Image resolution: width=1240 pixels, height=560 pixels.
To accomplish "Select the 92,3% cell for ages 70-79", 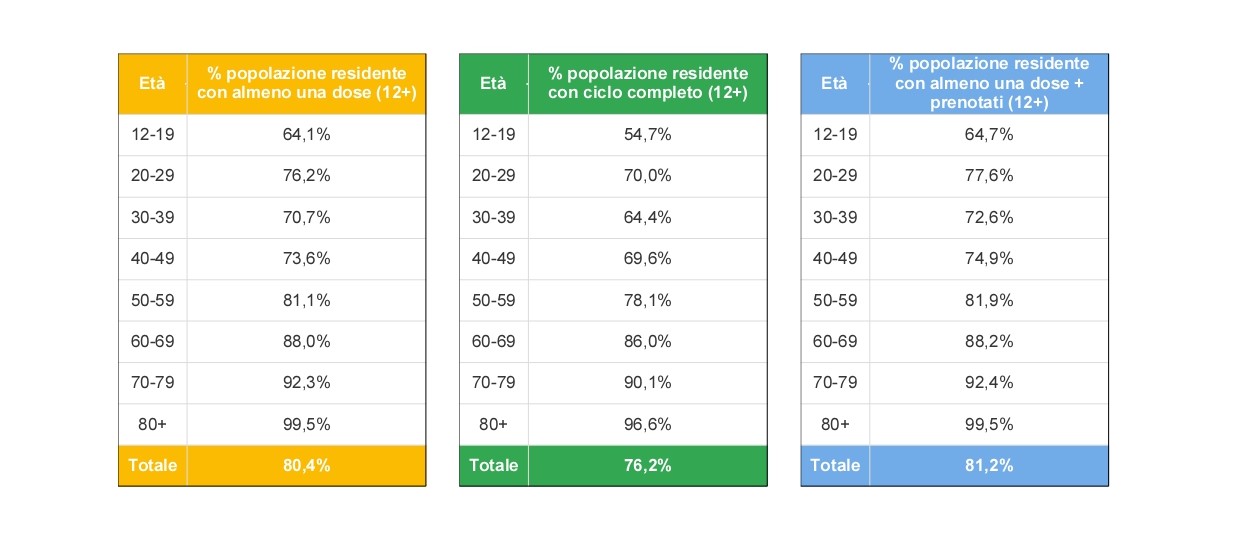I will pos(306,383).
